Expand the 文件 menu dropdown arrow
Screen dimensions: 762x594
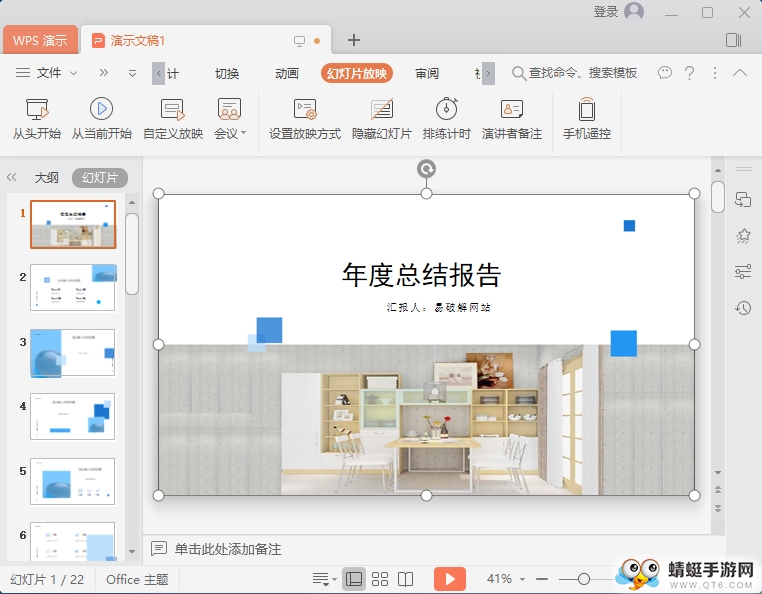tap(74, 73)
